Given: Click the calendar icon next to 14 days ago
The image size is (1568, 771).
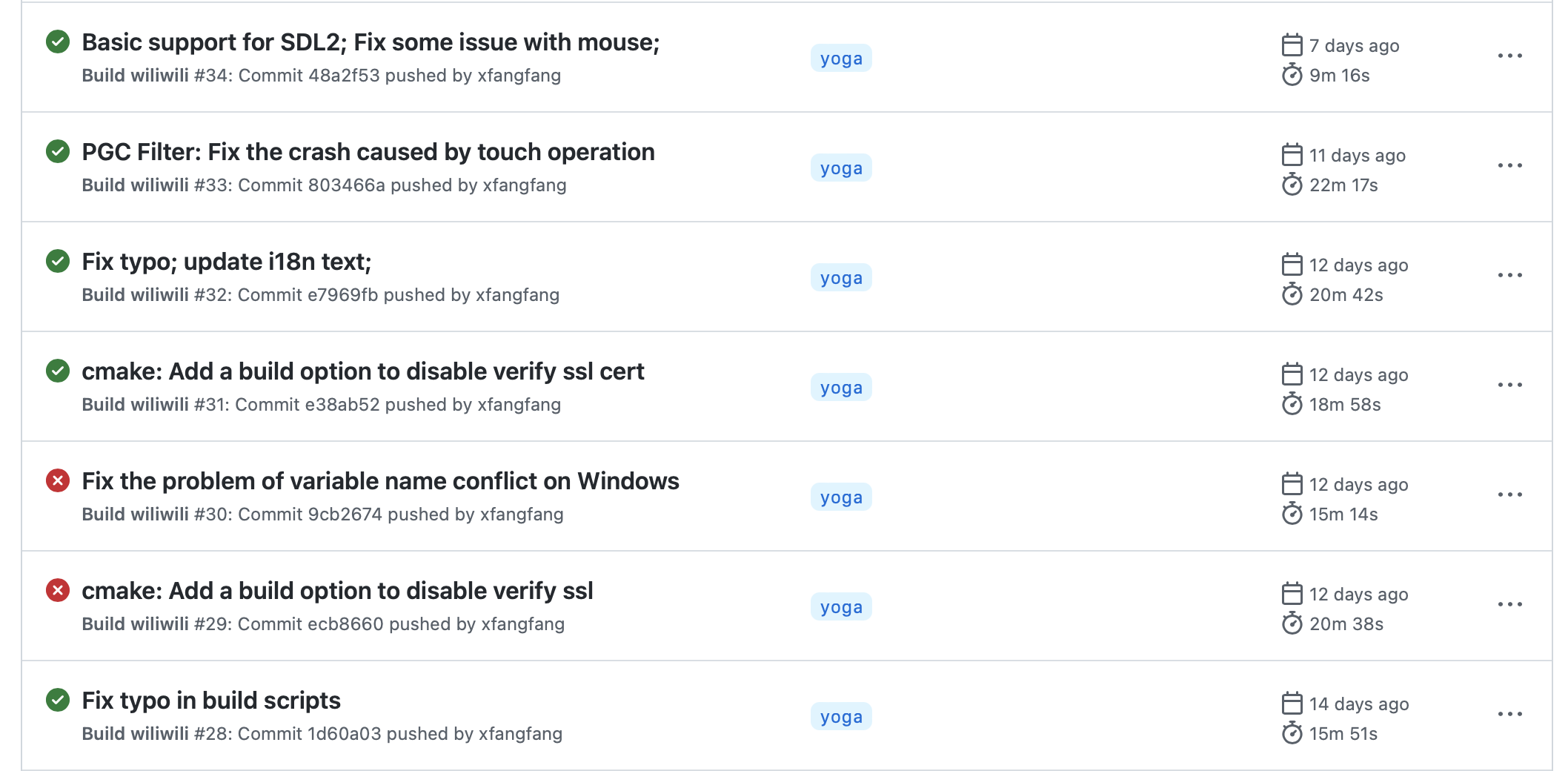Looking at the screenshot, I should pyautogui.click(x=1292, y=704).
